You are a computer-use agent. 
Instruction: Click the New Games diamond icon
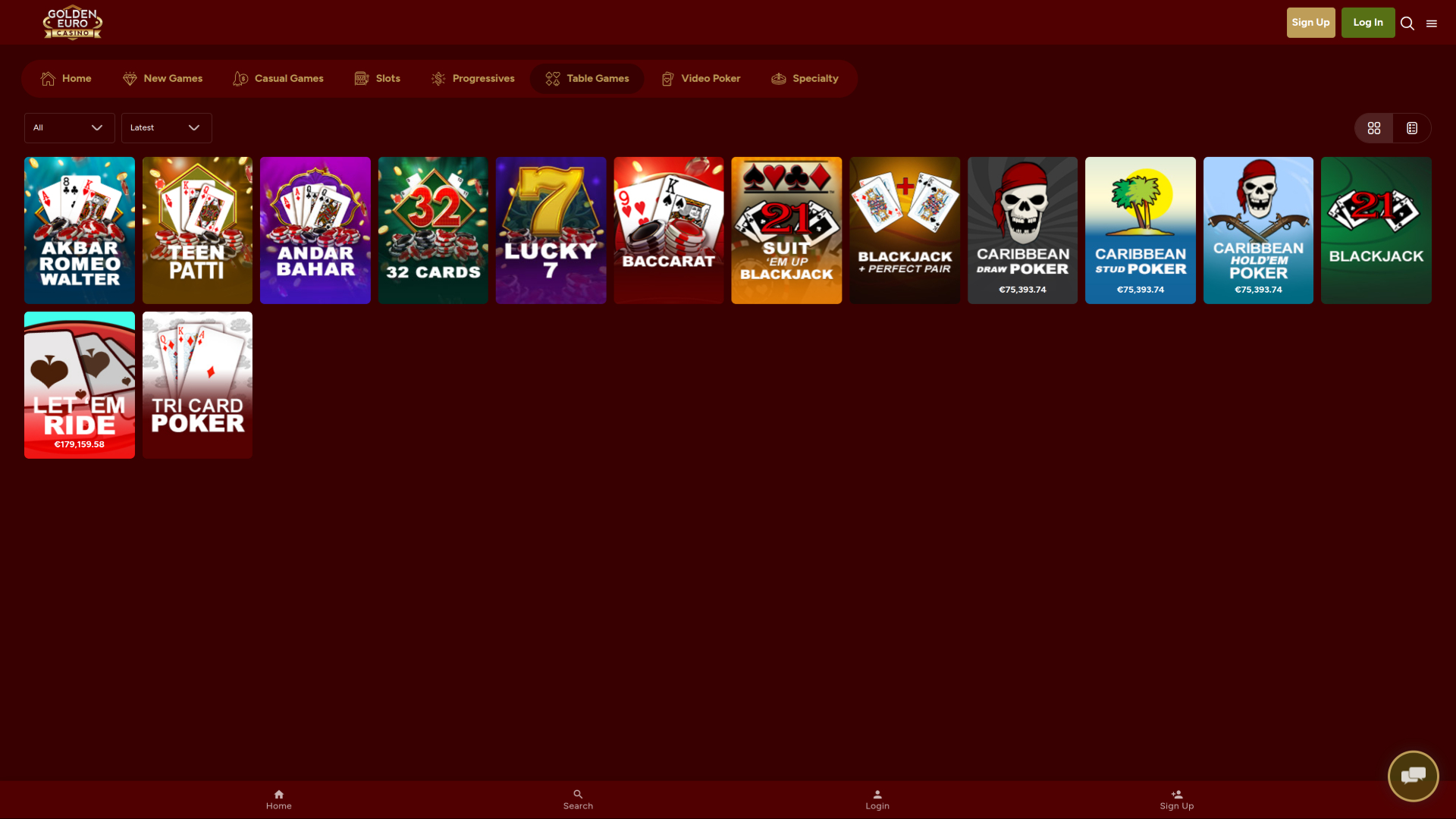click(130, 78)
